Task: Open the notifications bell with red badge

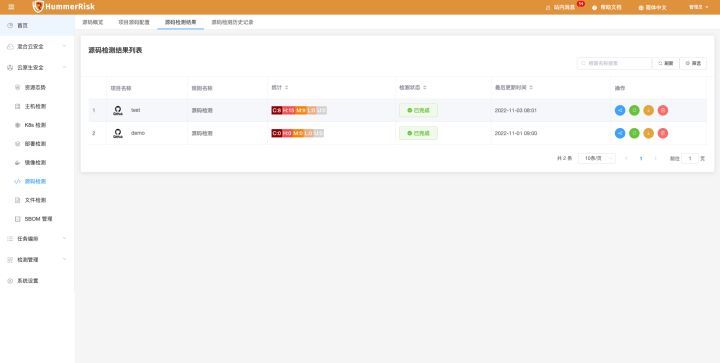Action: point(563,7)
